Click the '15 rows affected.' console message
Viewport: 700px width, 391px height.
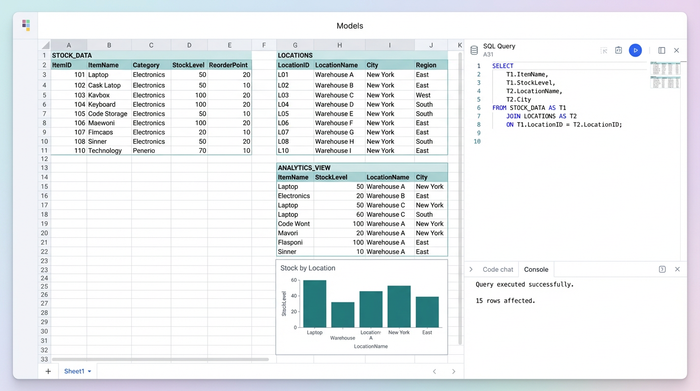point(505,301)
